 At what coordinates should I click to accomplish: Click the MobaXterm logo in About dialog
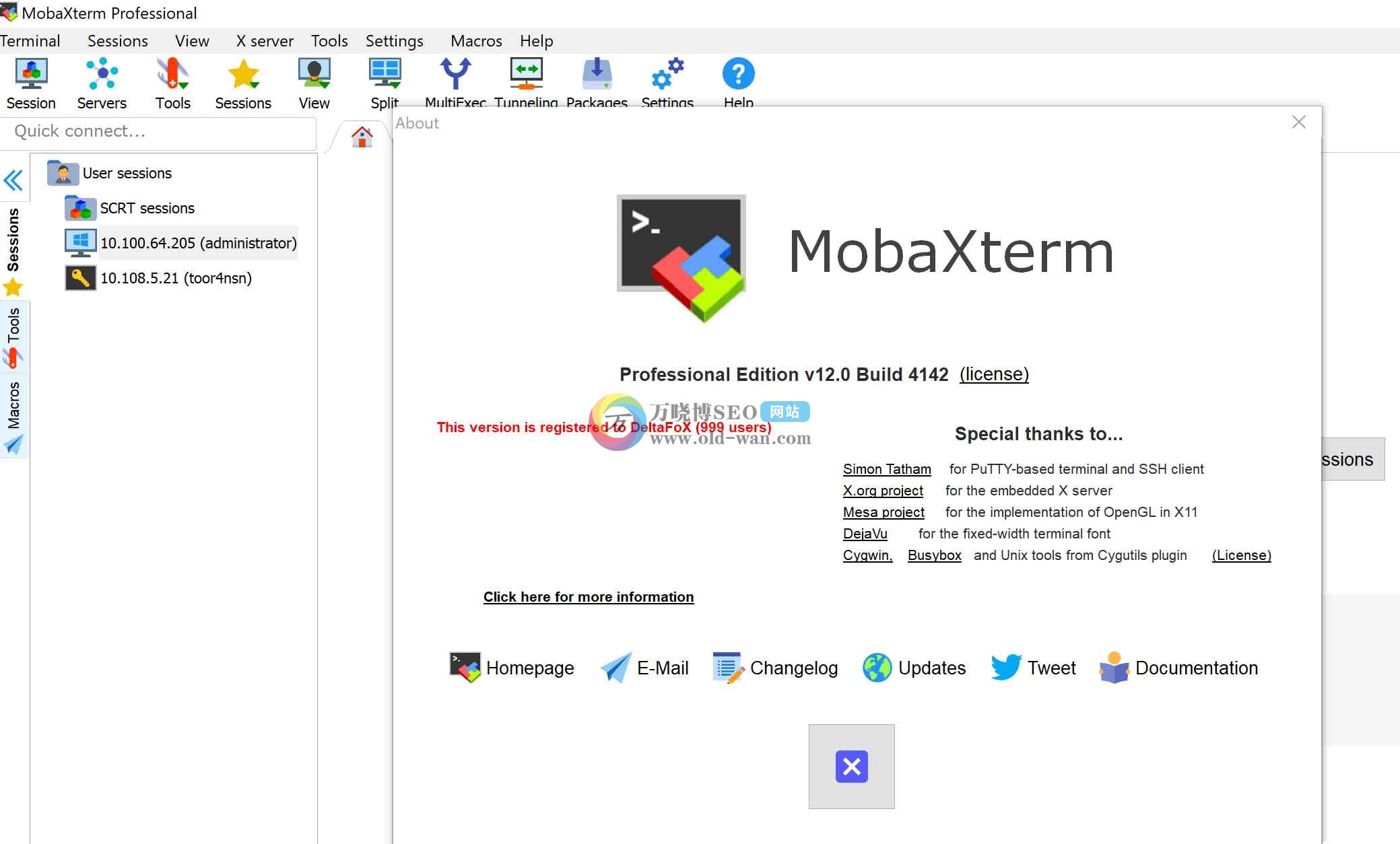681,258
